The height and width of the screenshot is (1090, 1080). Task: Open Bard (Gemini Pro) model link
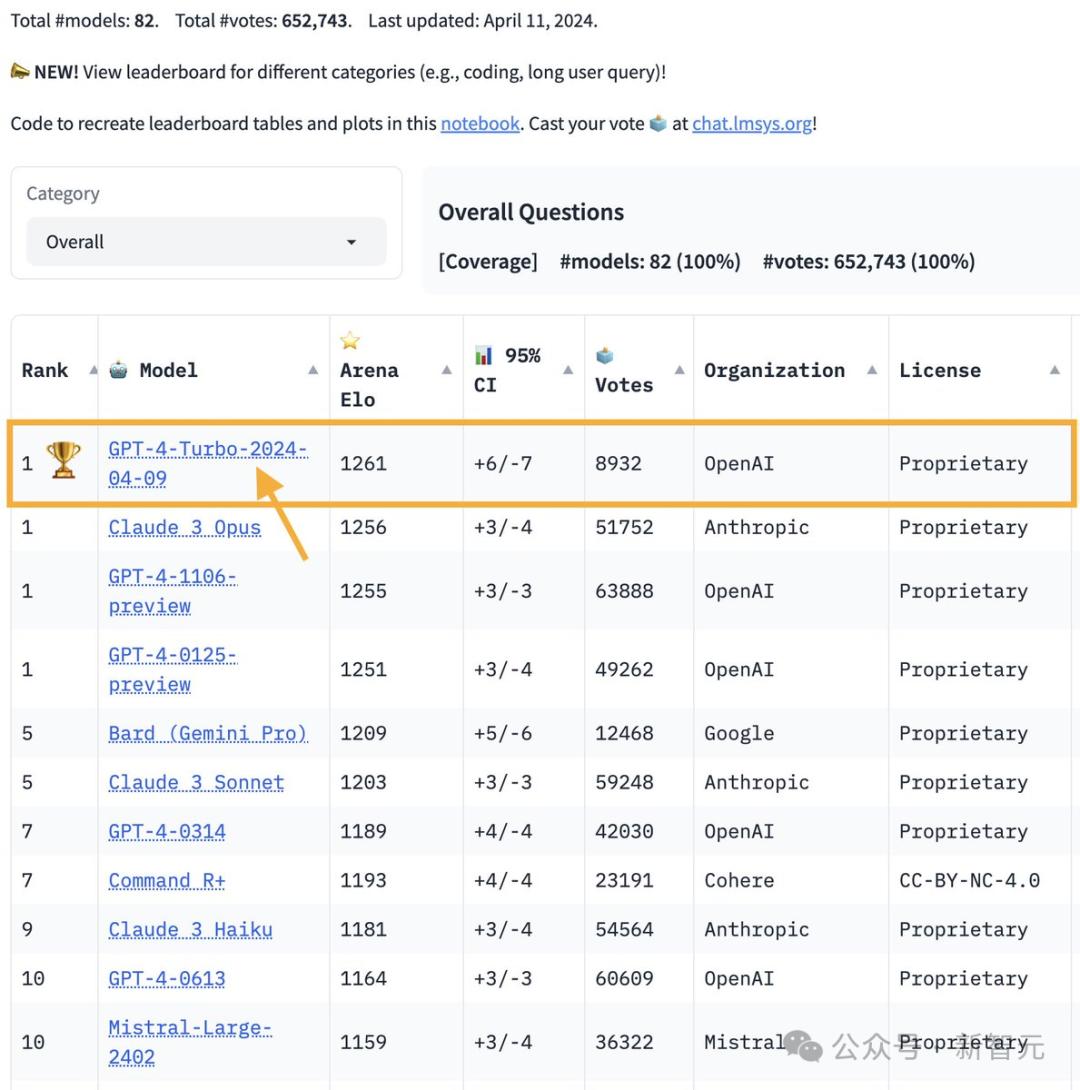tap(207, 733)
